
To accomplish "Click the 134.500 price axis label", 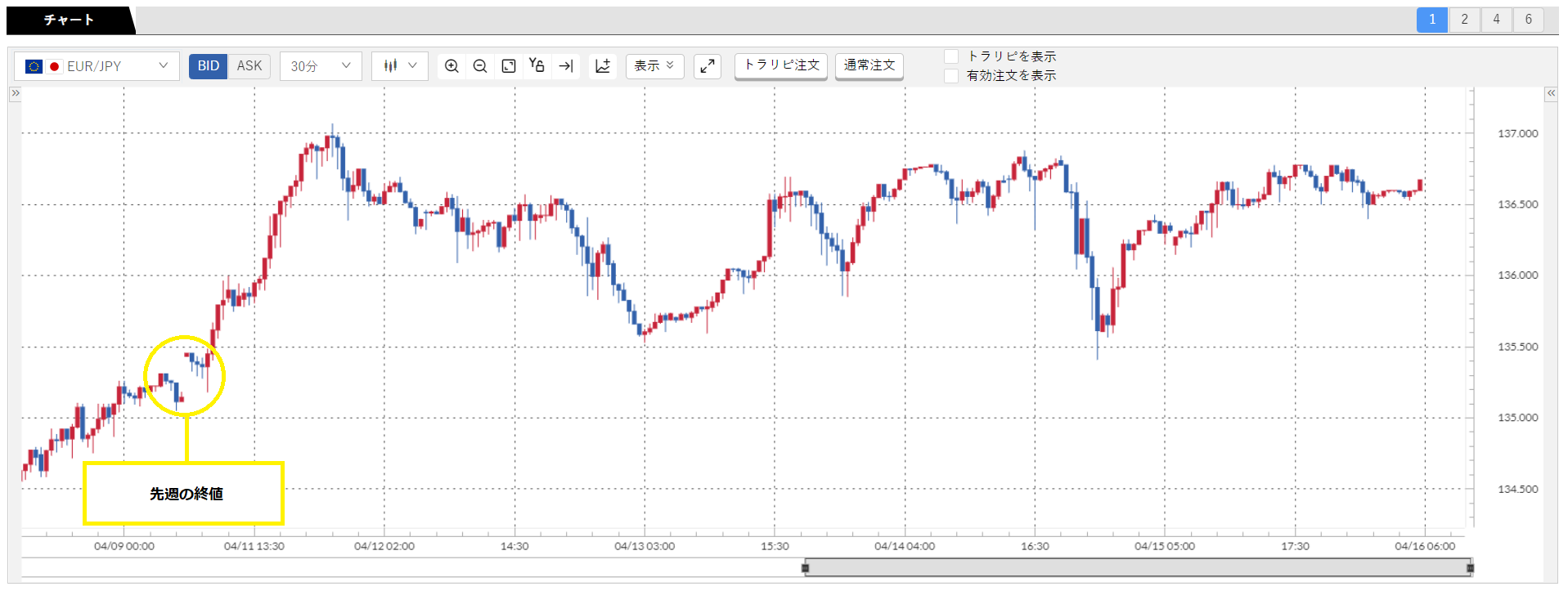I will click(1517, 489).
